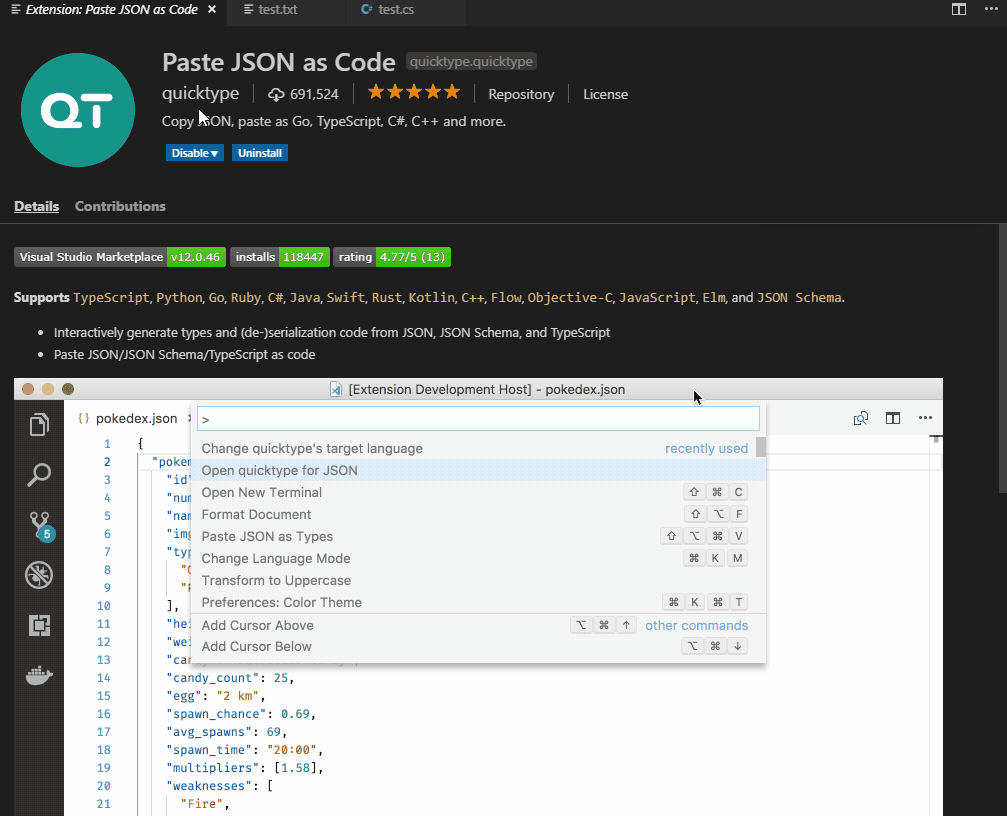The image size is (1007, 816).
Task: Open the Extensions icon in demo sidebar
Action: tap(39, 625)
